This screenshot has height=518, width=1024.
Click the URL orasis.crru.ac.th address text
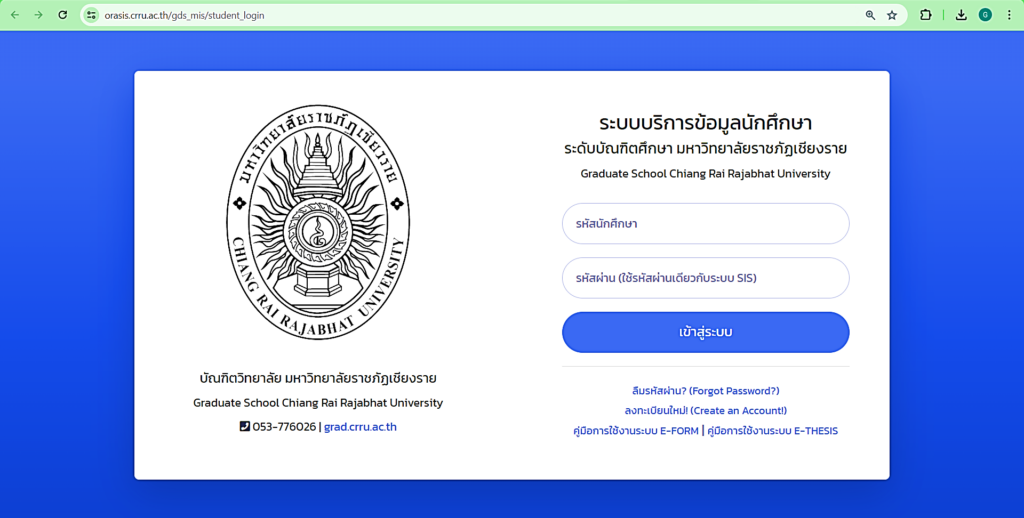184,16
